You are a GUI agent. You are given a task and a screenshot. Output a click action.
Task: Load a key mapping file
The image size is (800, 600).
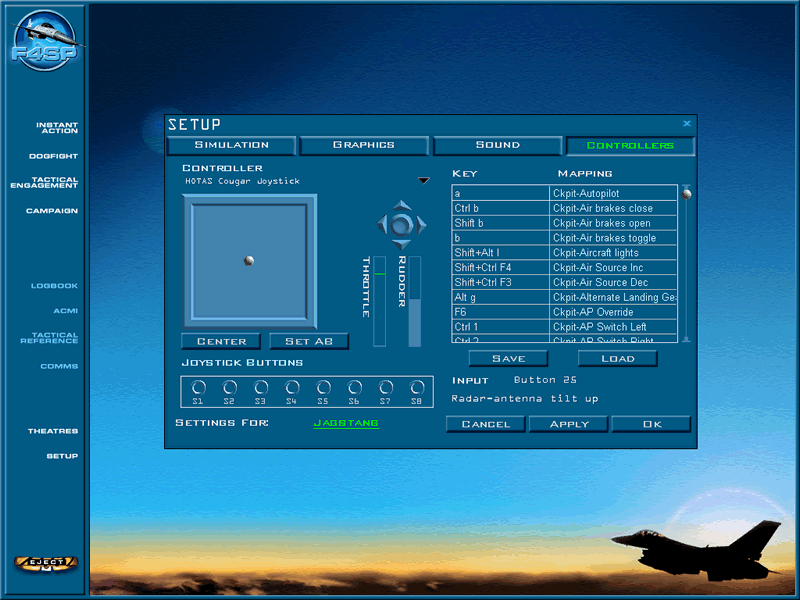point(617,359)
